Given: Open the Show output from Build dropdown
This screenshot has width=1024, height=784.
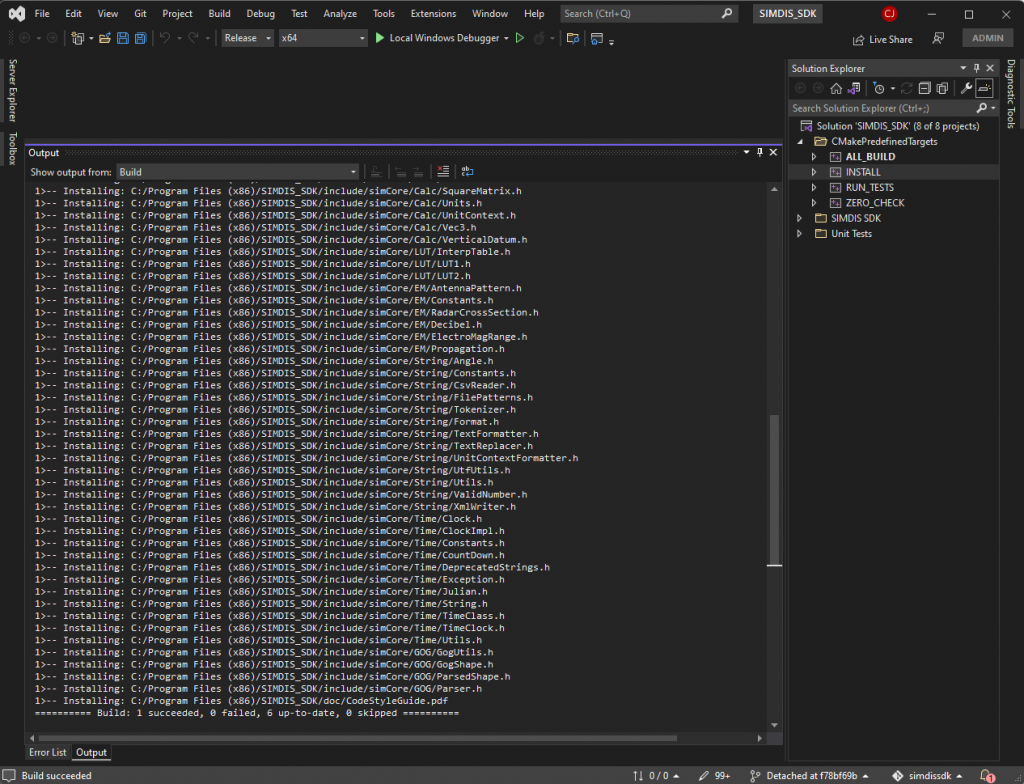Looking at the screenshot, I should click(238, 172).
